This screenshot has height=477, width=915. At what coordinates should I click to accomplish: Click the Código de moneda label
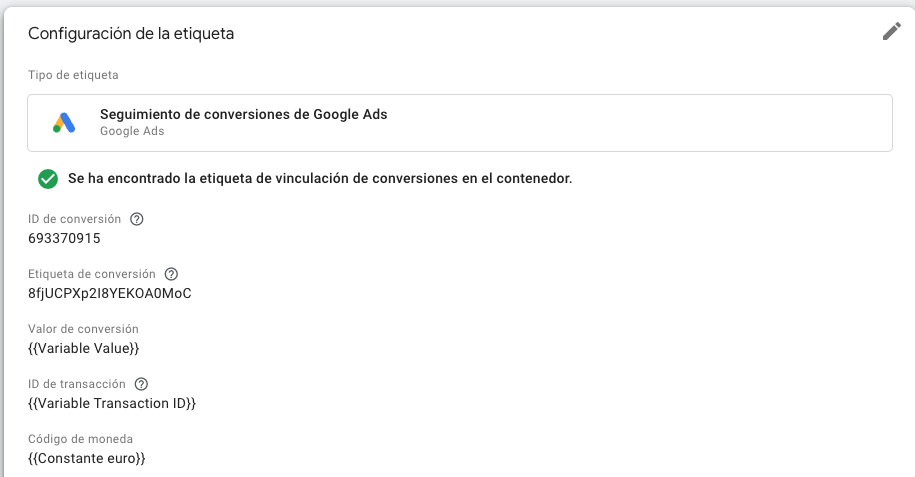[81, 438]
